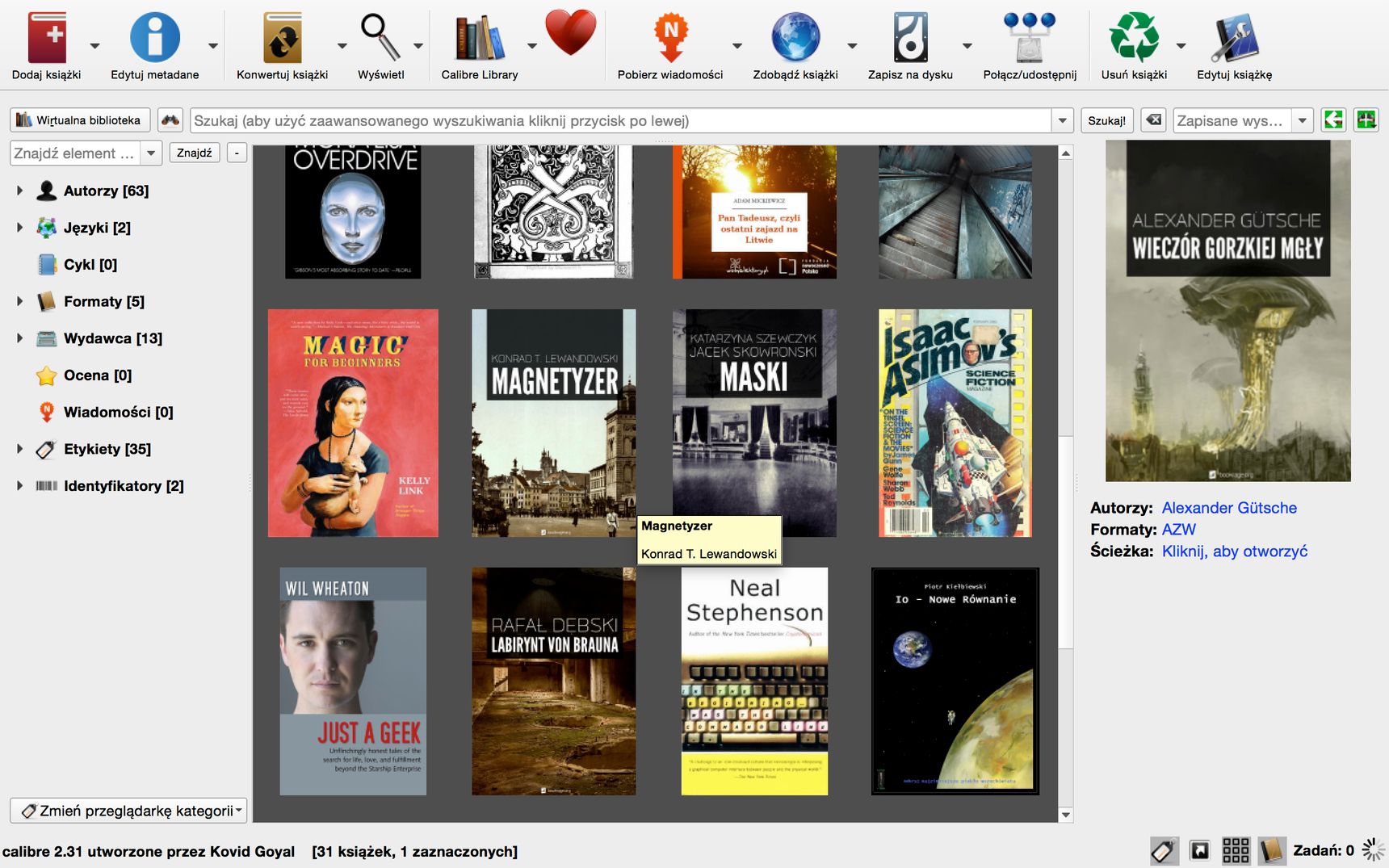
Task: Toggle the tag browser status bar icon
Action: pos(1164,850)
